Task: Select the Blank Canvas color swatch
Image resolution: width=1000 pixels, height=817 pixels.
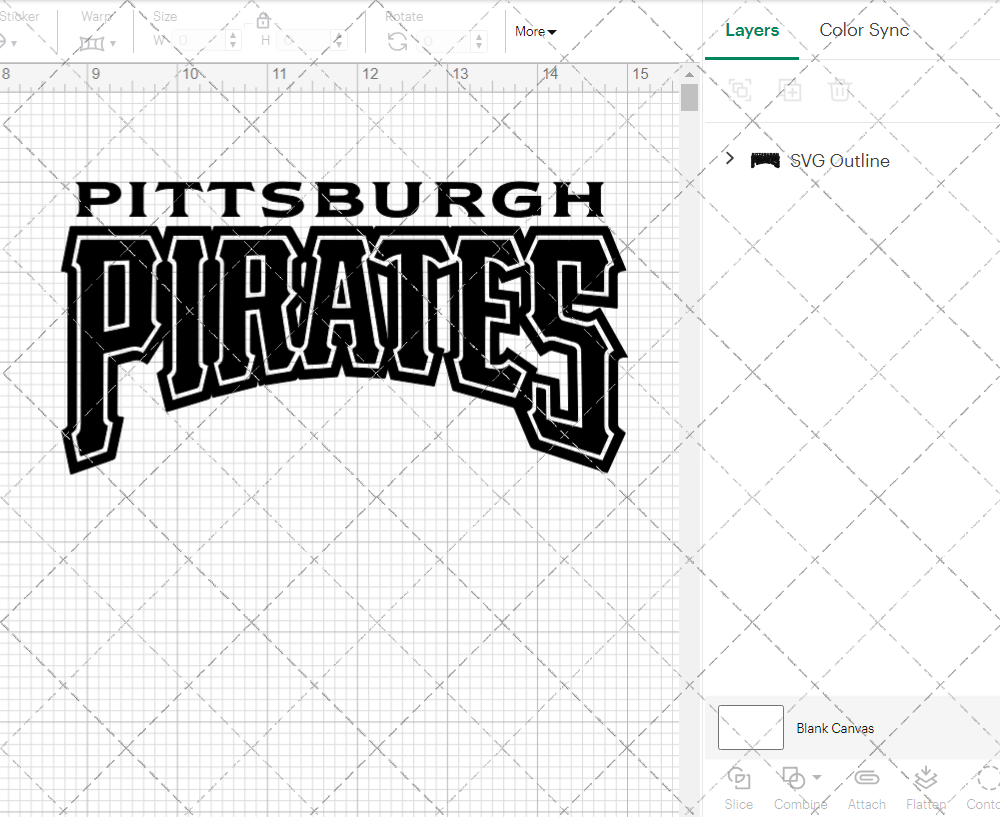Action: (x=751, y=727)
